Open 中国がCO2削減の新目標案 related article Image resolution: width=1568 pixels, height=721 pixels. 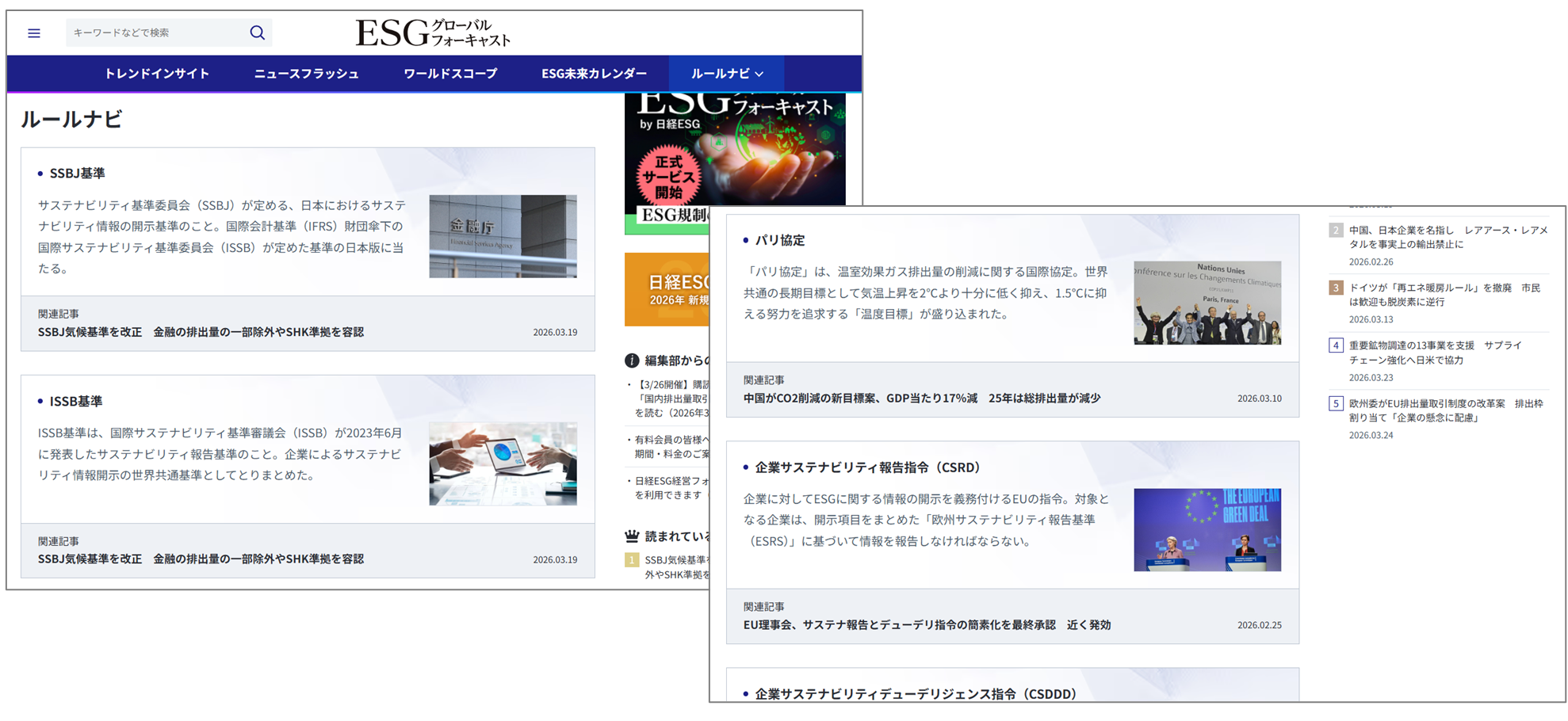tap(922, 398)
